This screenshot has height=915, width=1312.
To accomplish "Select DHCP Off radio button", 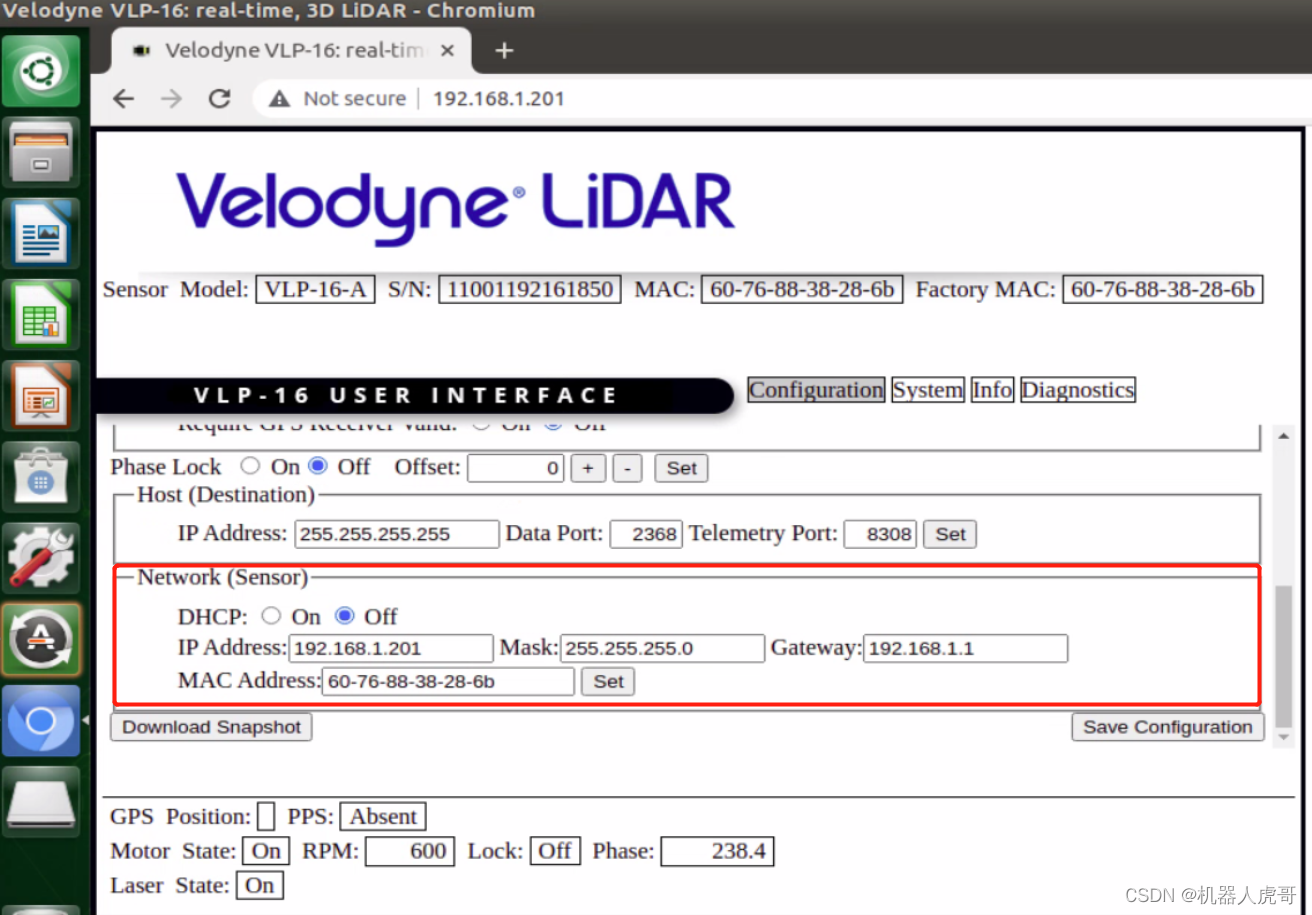I will pyautogui.click(x=345, y=616).
